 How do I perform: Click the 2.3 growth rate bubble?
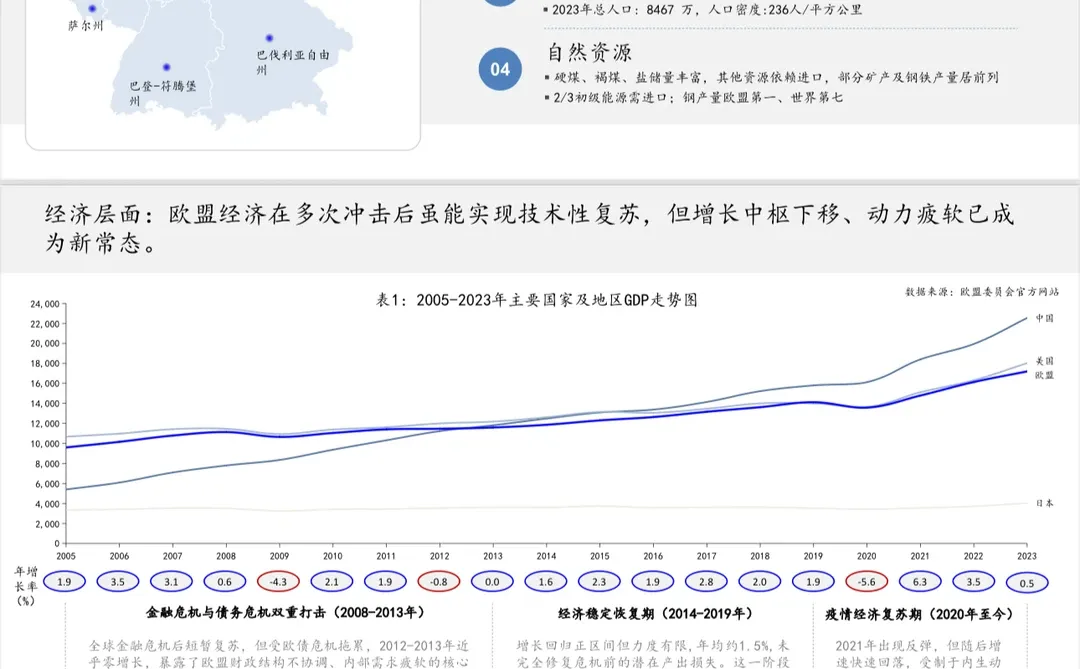tap(599, 582)
